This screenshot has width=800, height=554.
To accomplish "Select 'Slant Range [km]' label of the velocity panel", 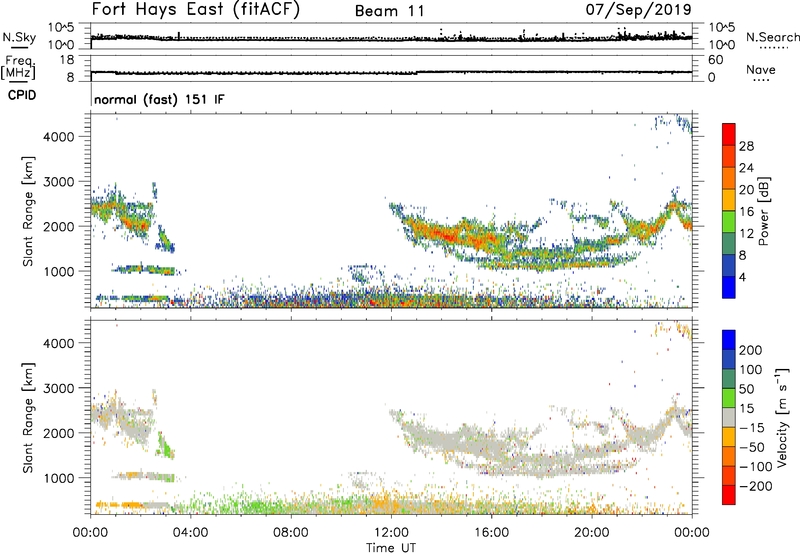I will coord(28,418).
